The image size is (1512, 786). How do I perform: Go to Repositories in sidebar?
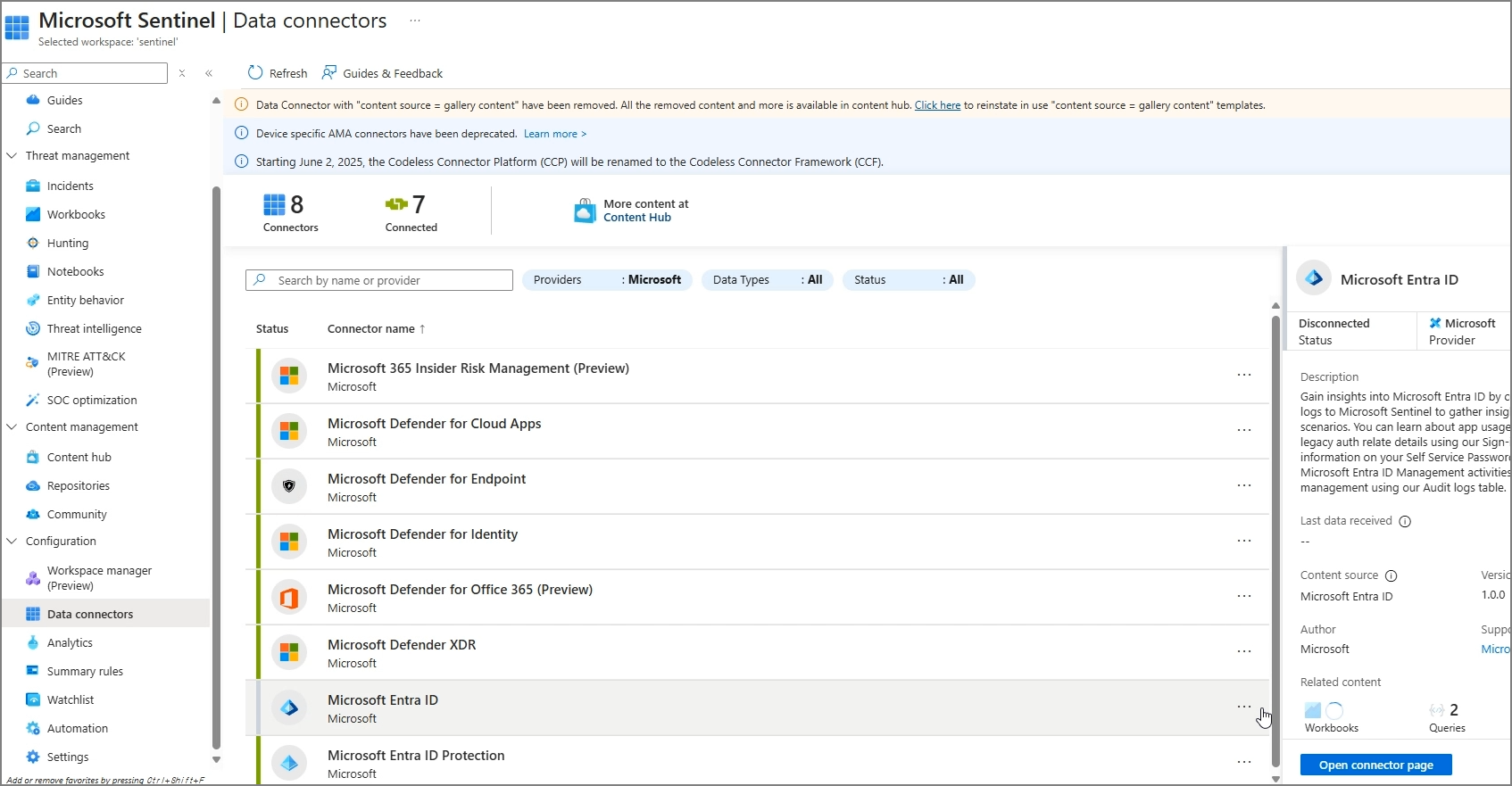[x=79, y=485]
